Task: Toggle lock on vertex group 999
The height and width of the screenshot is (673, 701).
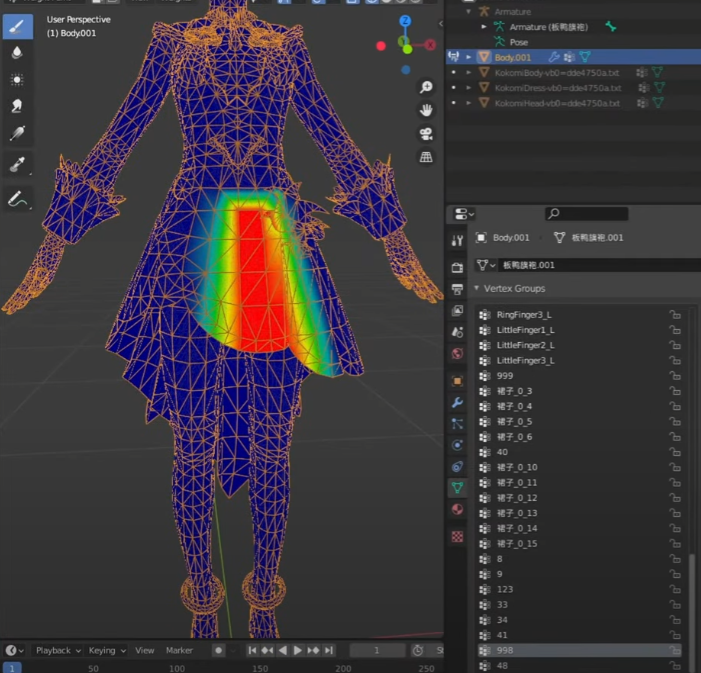Action: pos(676,376)
